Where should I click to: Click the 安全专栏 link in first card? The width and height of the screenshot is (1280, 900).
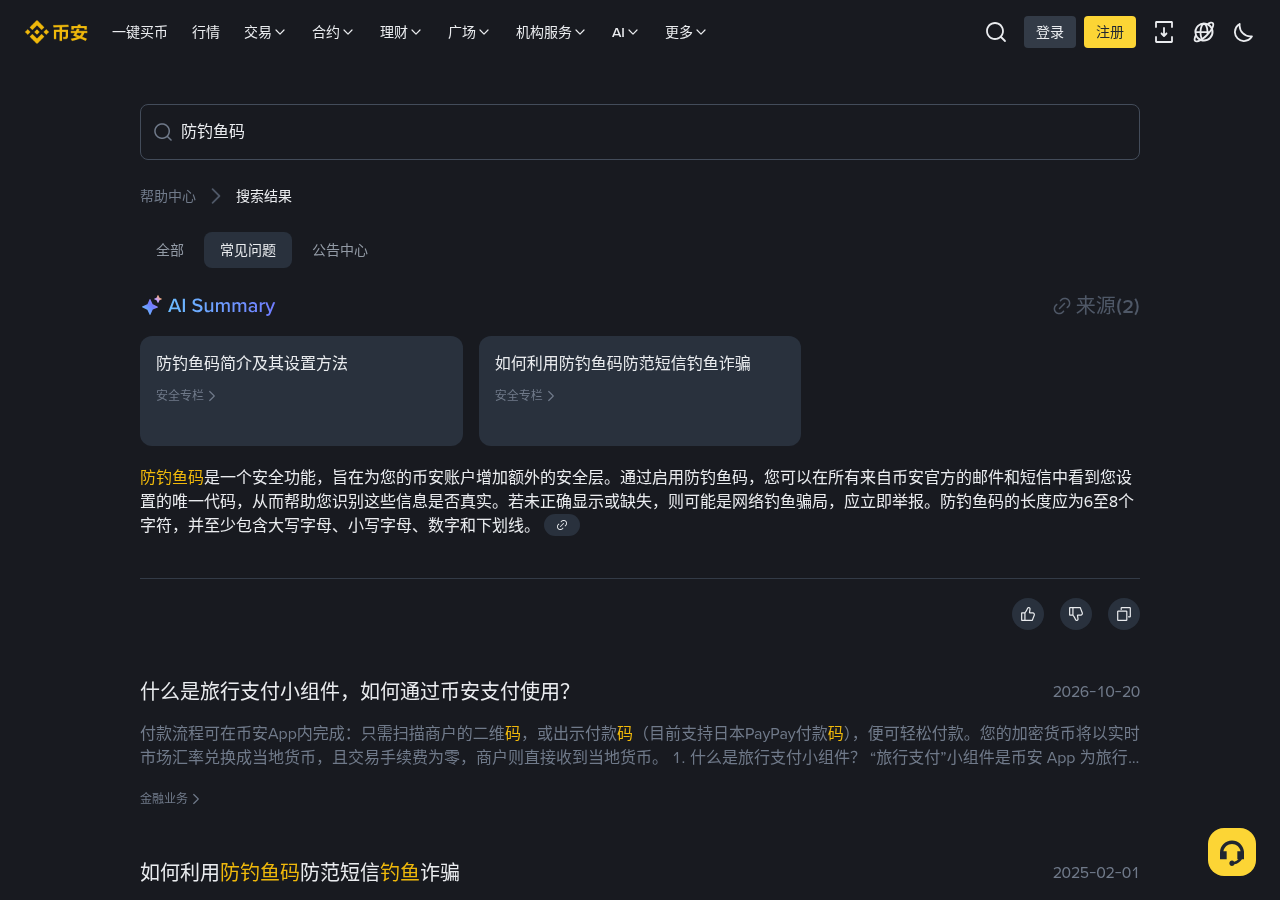(x=186, y=395)
